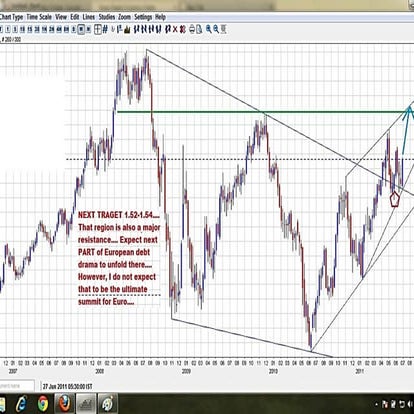Open the Settings menu
Viewport: 414px width, 414px height.
(143, 17)
